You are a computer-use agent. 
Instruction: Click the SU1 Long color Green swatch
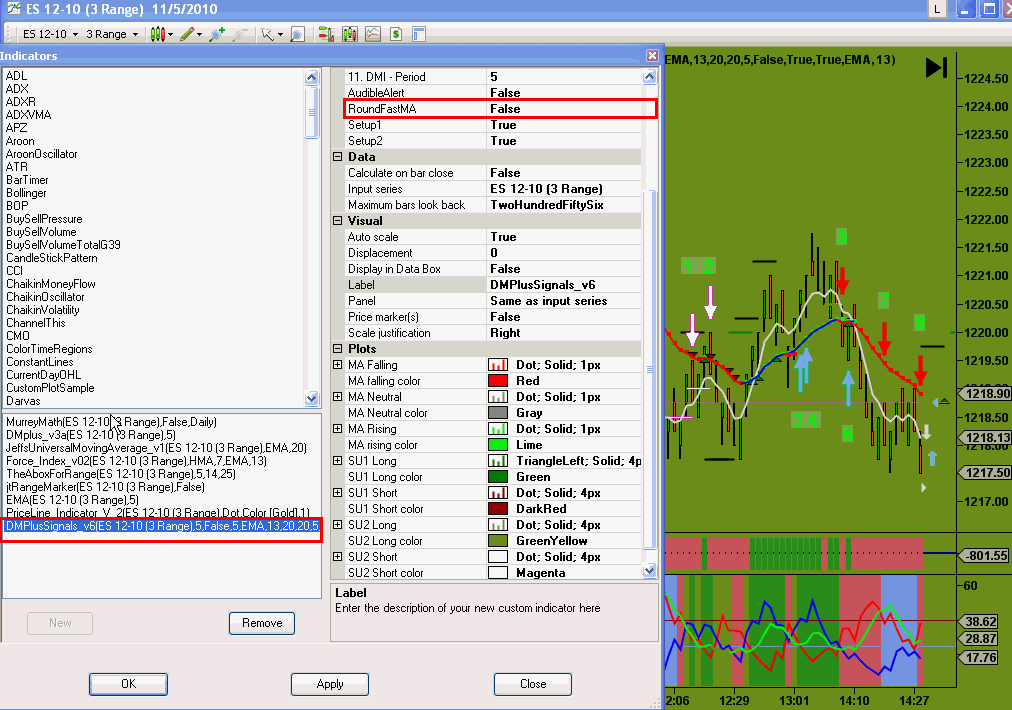pyautogui.click(x=498, y=477)
